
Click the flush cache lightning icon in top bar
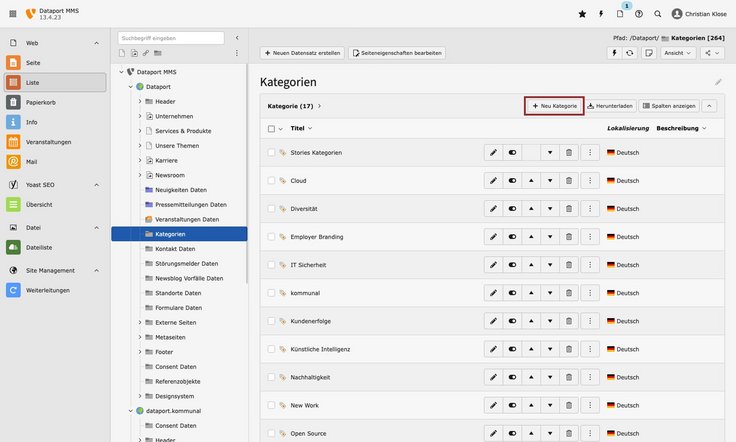tap(601, 14)
